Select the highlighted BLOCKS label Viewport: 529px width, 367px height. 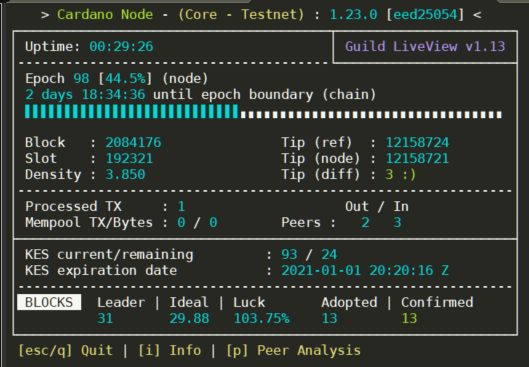coord(49,302)
